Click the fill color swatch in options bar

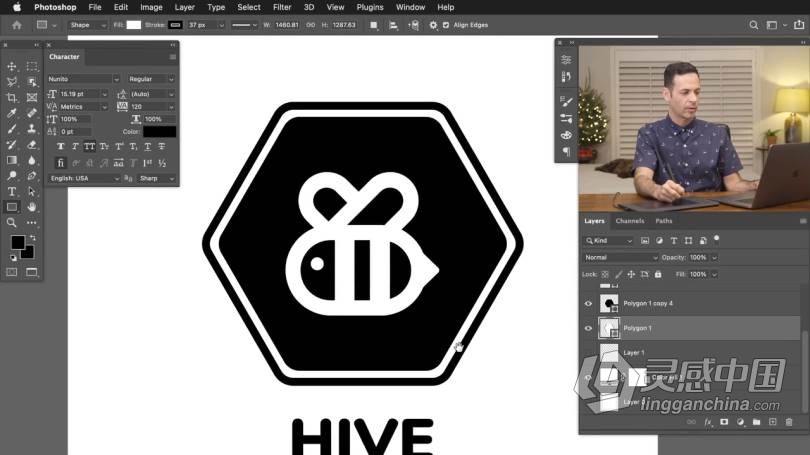tap(134, 25)
